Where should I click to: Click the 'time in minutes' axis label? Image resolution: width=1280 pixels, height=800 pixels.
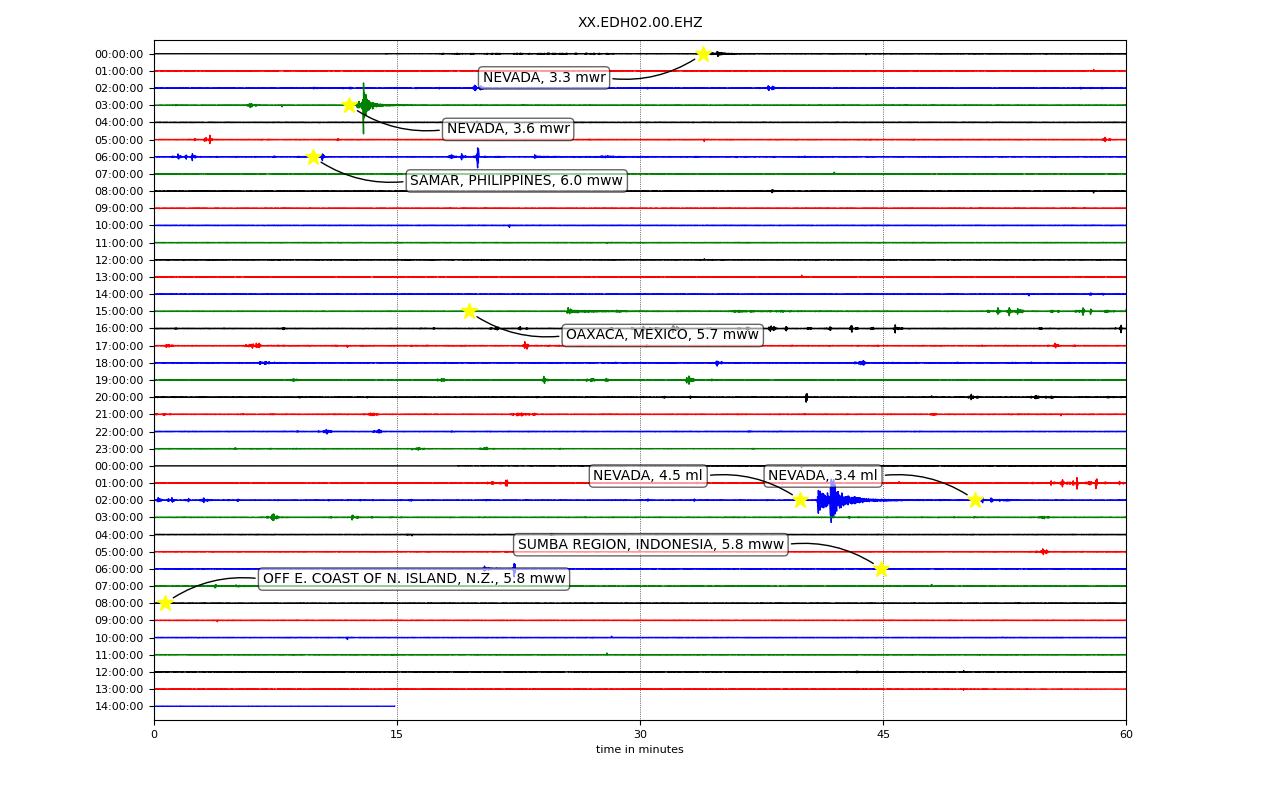pyautogui.click(x=640, y=750)
